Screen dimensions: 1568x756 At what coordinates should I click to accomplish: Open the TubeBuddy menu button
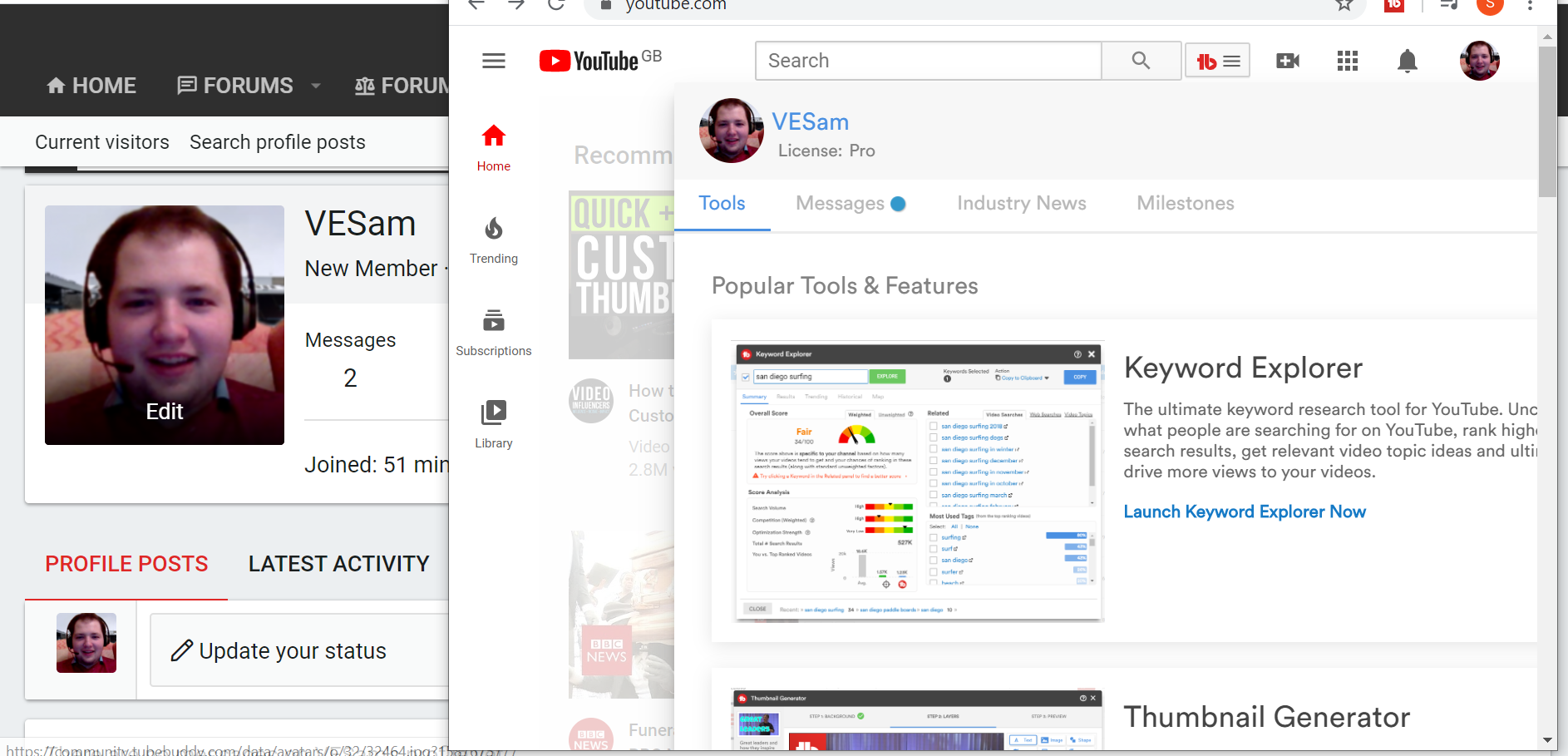coord(1218,61)
